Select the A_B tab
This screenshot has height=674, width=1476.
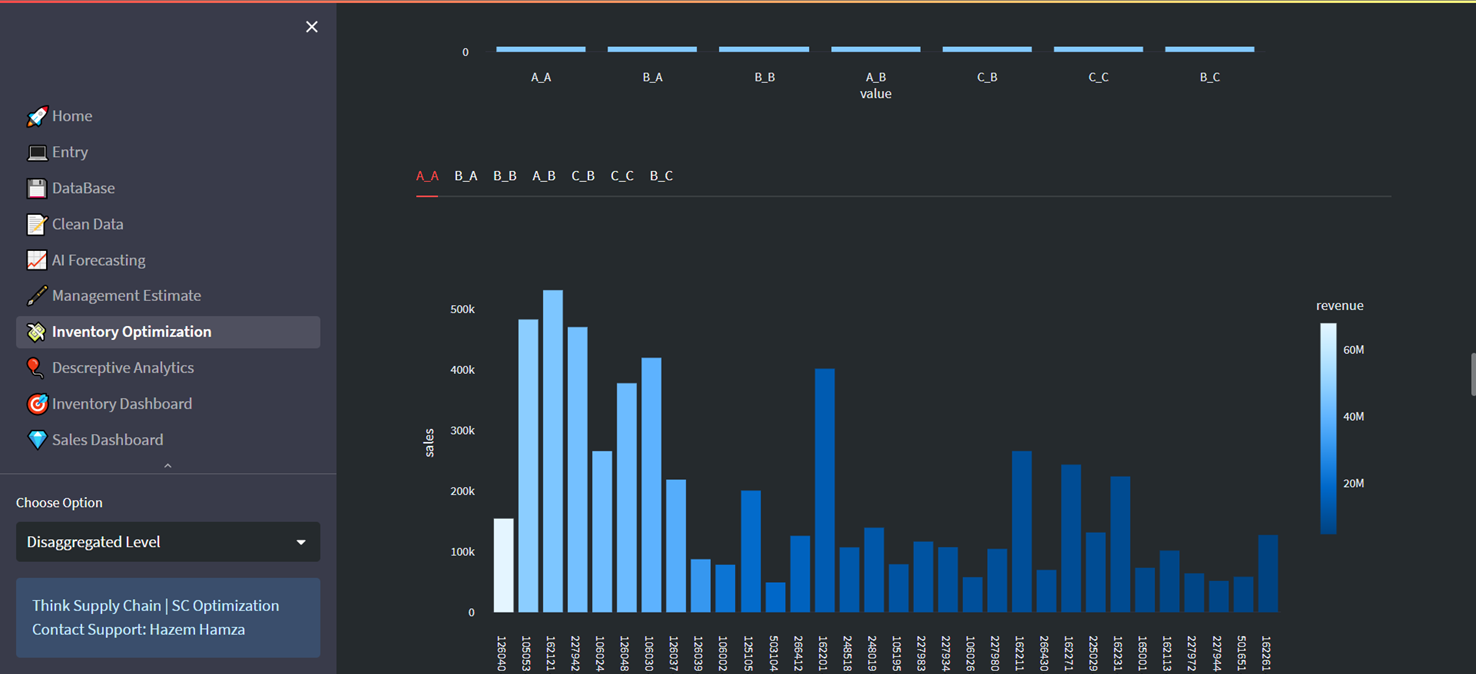[x=543, y=176]
